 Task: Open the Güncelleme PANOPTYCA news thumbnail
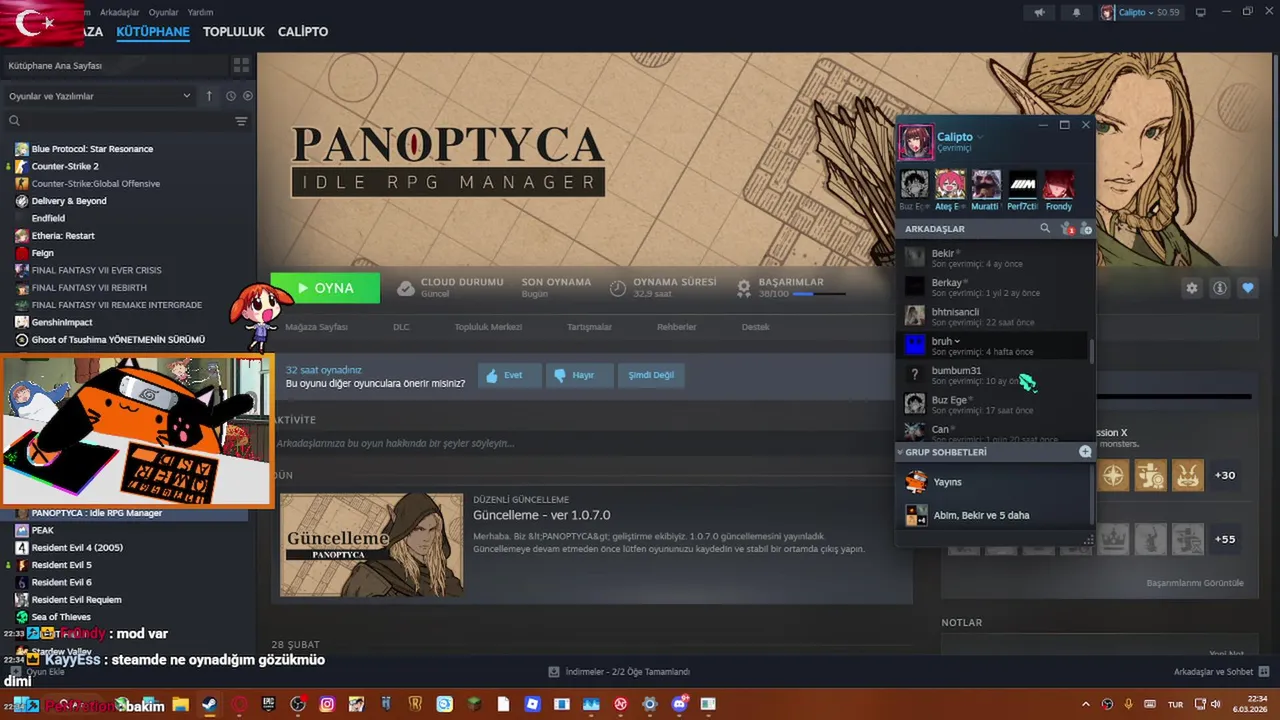(372, 545)
